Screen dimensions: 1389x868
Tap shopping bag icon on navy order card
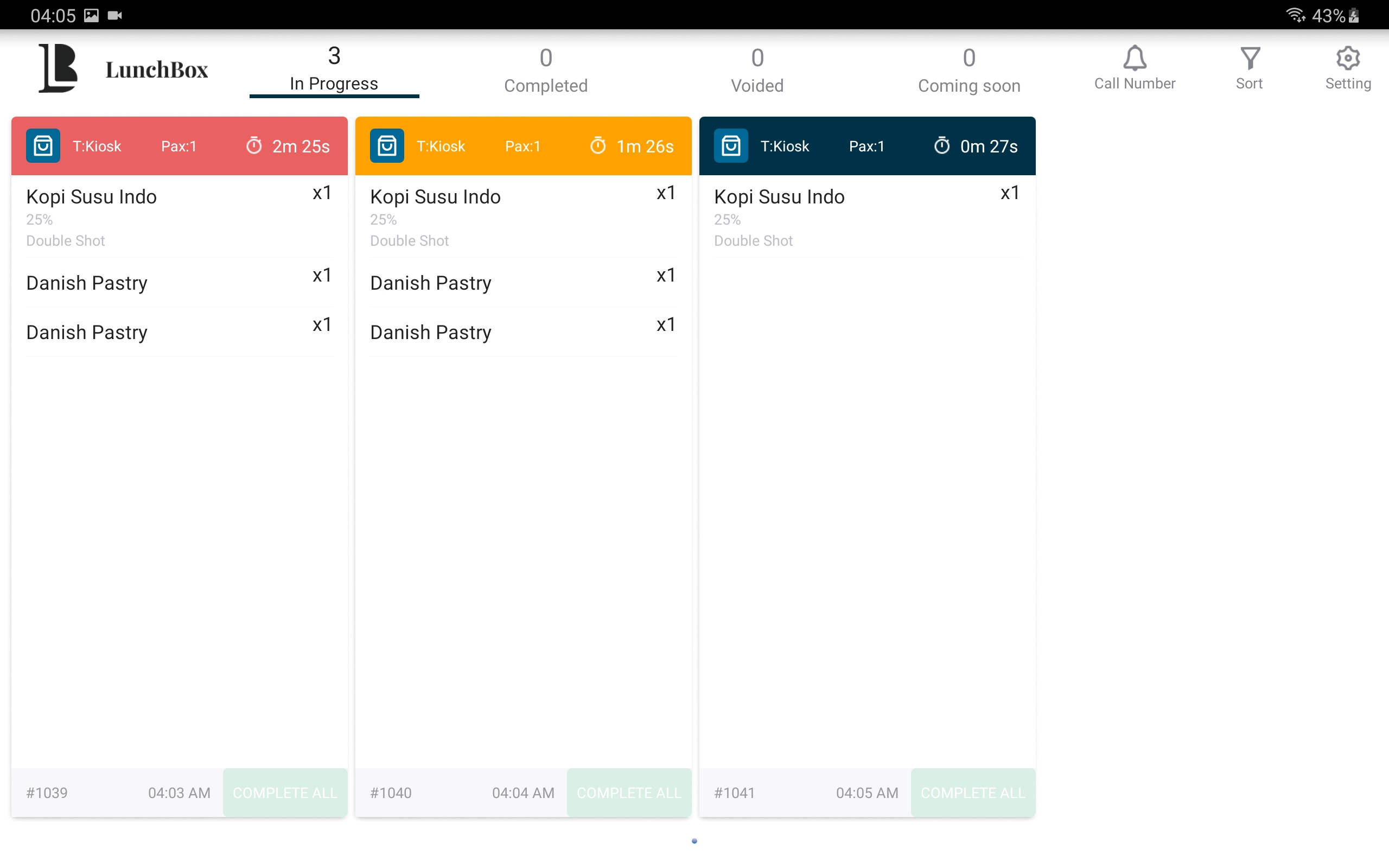click(x=731, y=146)
